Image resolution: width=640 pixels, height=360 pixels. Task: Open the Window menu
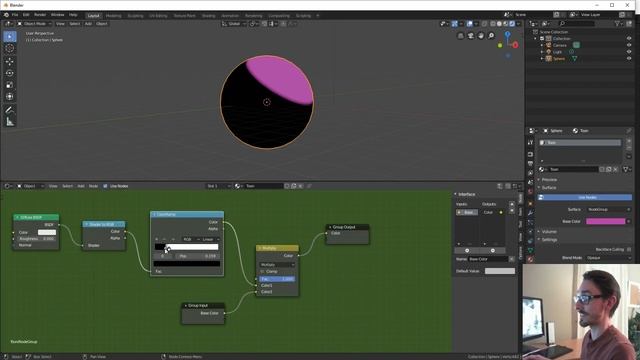pyautogui.click(x=58, y=15)
